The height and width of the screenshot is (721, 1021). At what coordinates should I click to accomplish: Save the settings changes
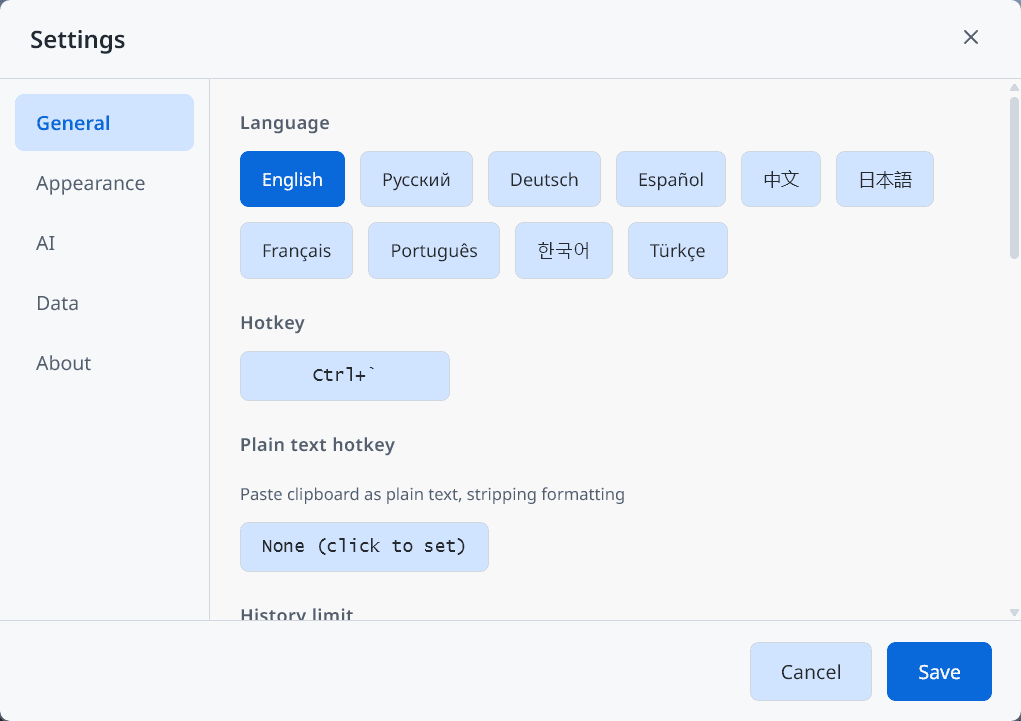tap(938, 671)
